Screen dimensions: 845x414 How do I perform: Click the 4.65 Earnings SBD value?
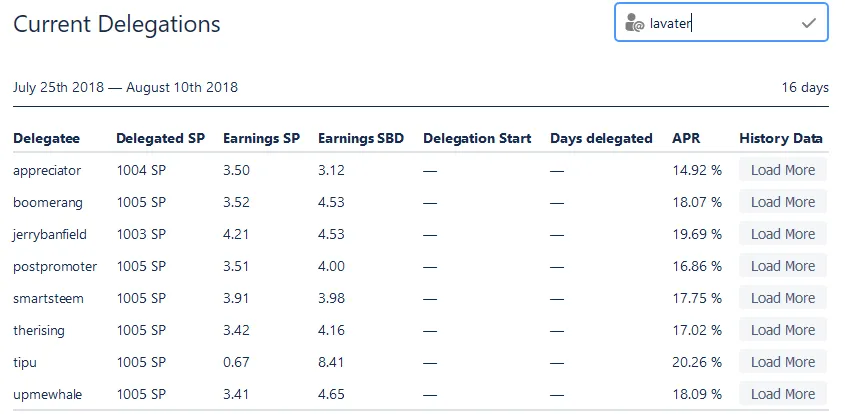[x=331, y=394]
